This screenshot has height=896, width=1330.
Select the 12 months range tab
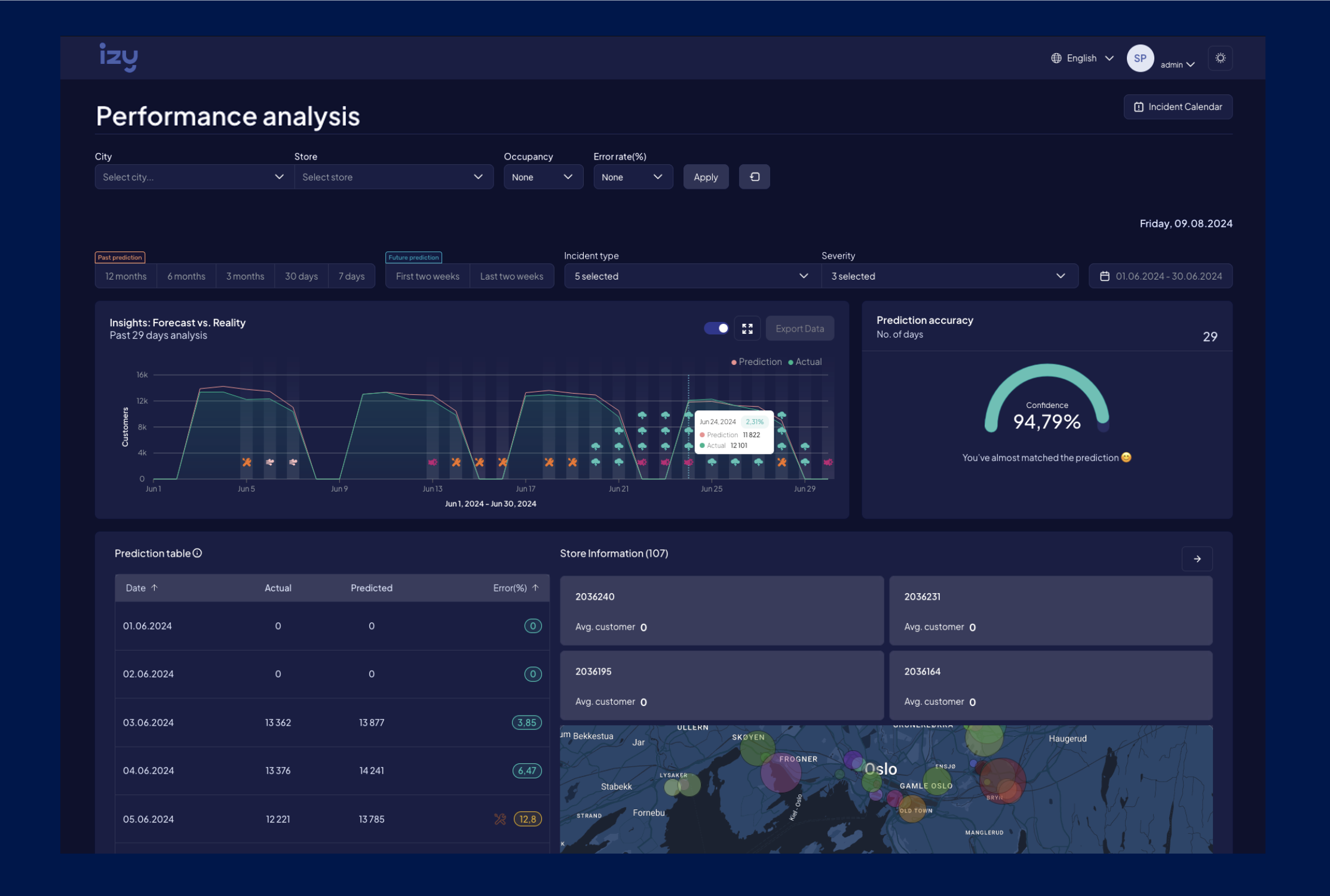click(126, 276)
